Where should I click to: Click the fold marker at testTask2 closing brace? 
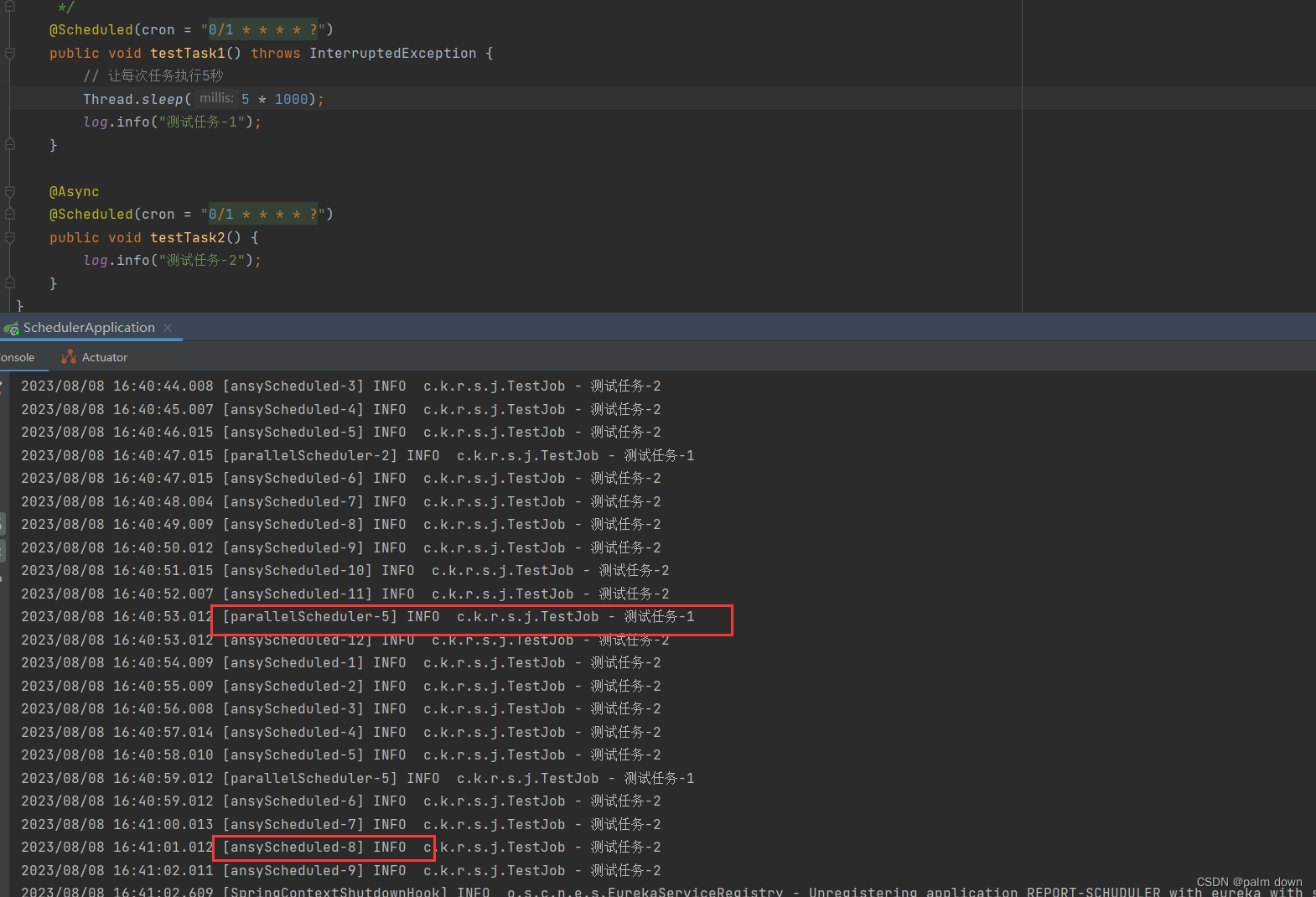[x=10, y=283]
